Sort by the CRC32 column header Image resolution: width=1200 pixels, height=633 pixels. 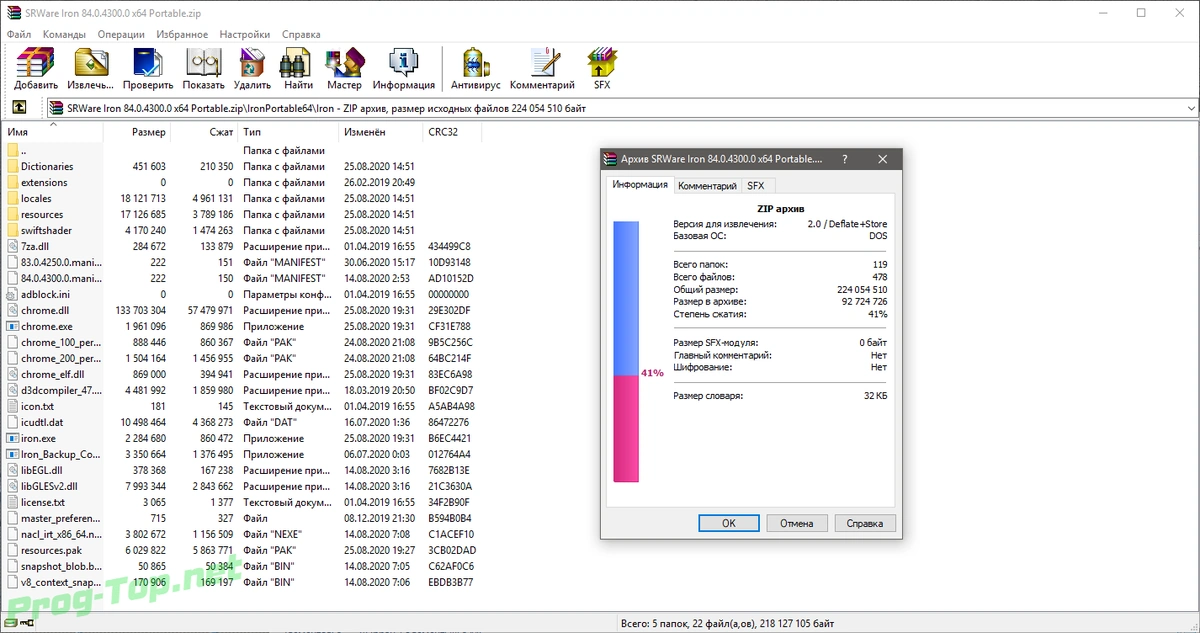click(x=452, y=132)
